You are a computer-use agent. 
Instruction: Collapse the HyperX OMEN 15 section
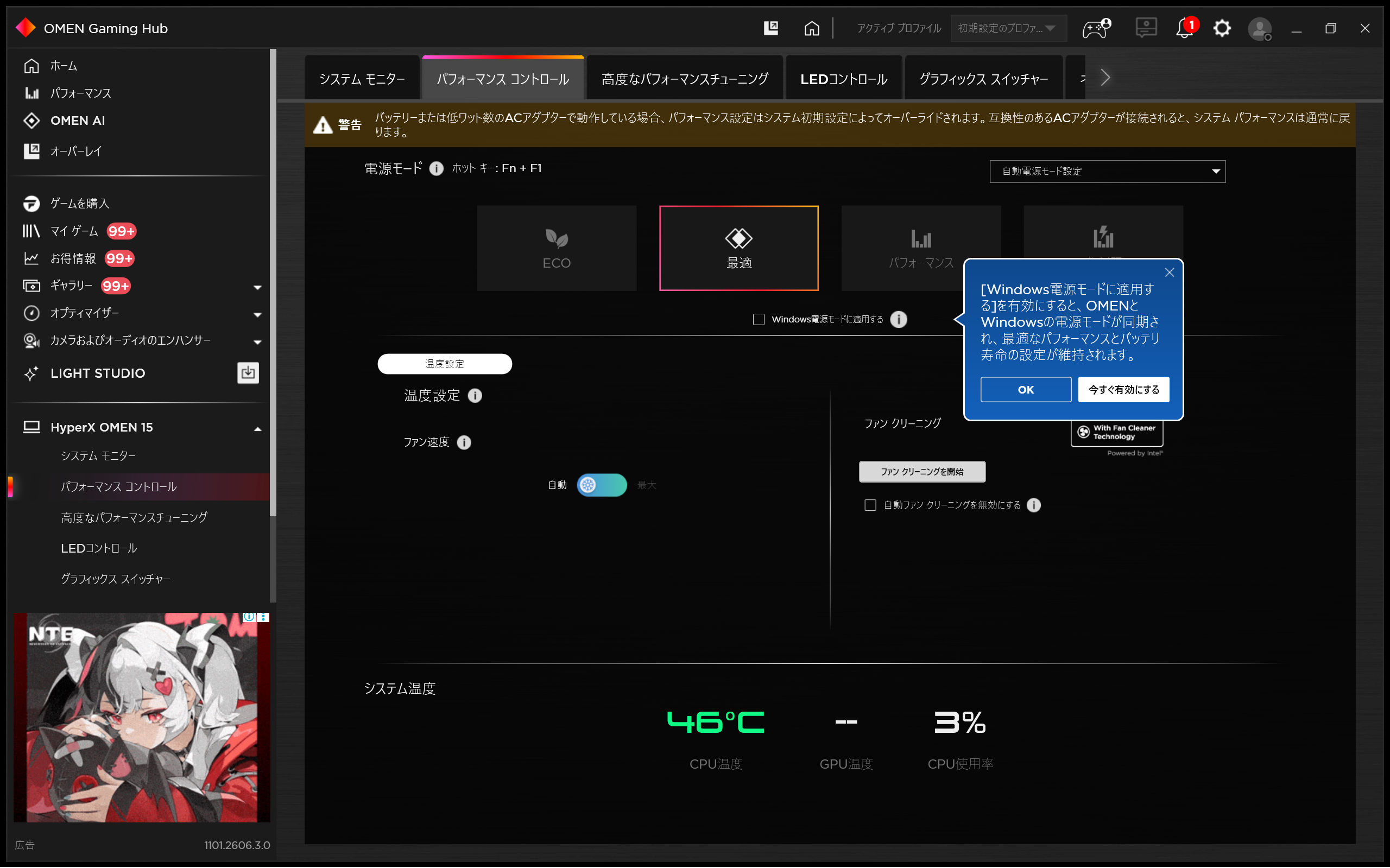click(x=257, y=428)
